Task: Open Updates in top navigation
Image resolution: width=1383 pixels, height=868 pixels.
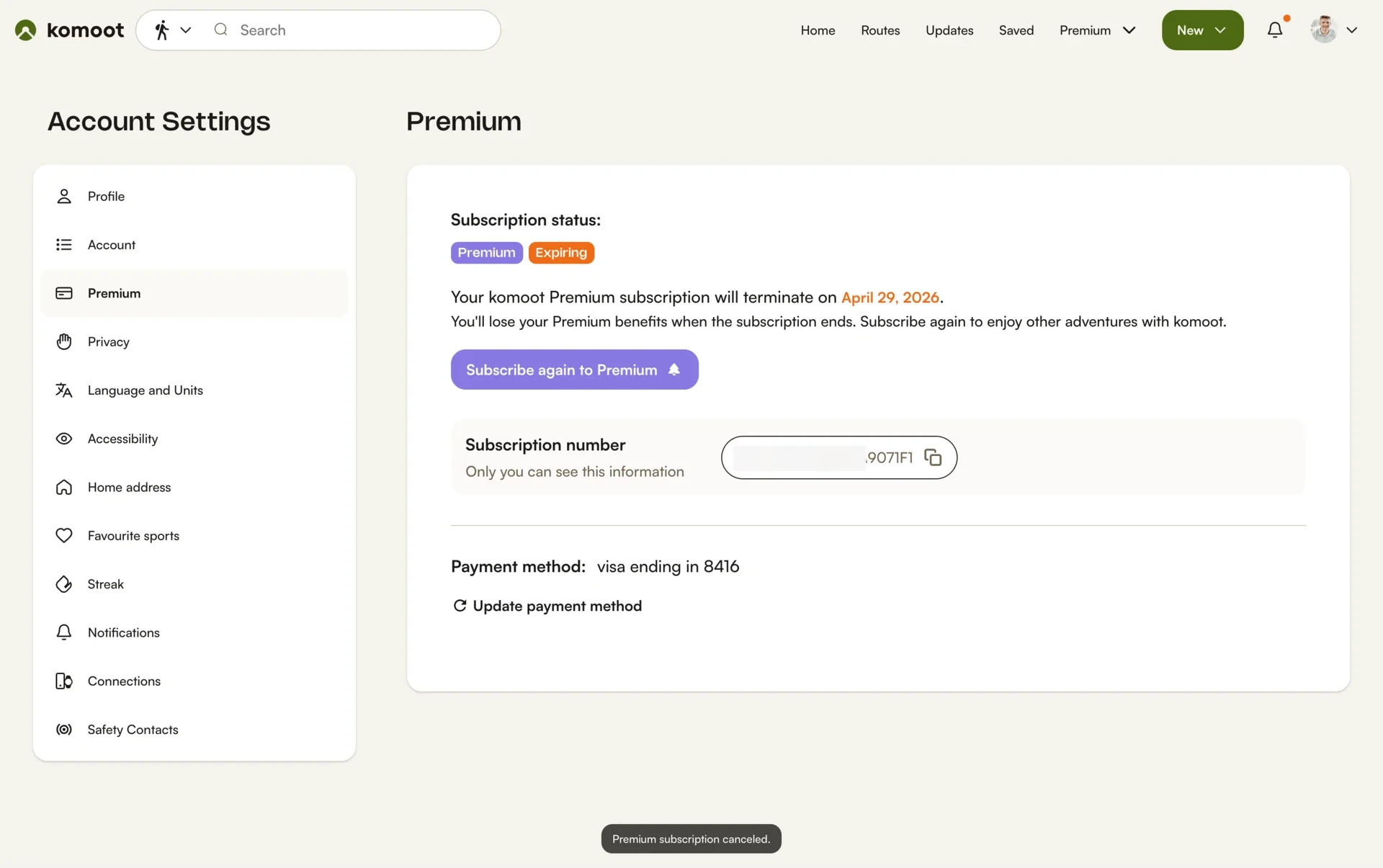Action: coord(949,30)
